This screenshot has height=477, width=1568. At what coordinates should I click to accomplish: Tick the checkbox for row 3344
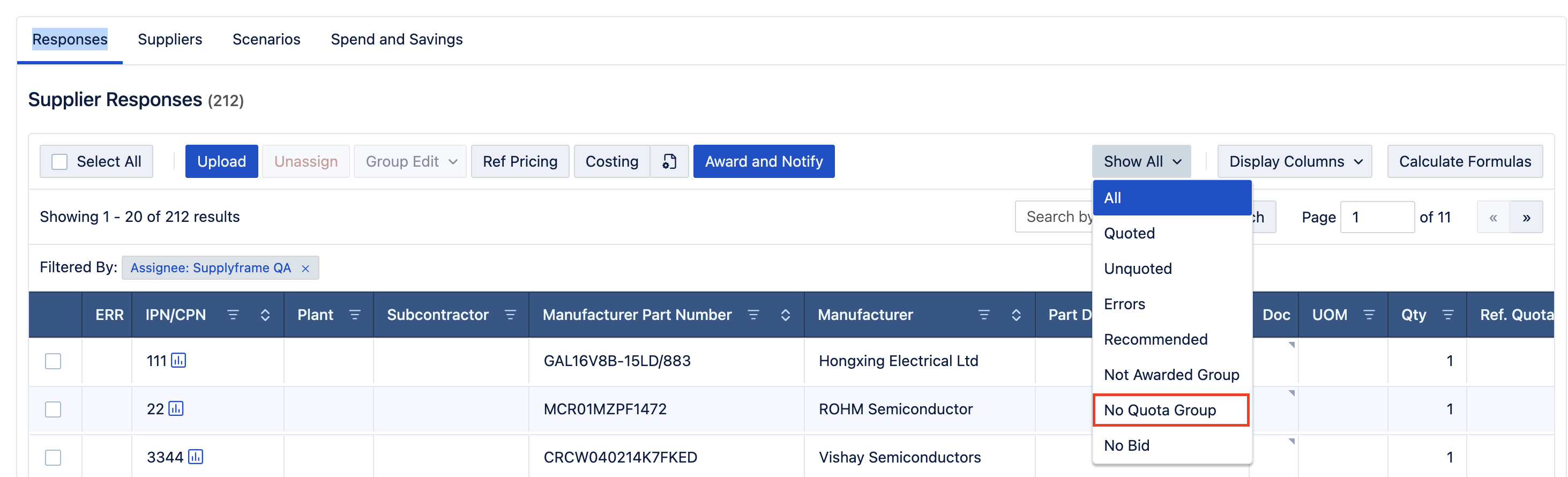click(x=54, y=458)
